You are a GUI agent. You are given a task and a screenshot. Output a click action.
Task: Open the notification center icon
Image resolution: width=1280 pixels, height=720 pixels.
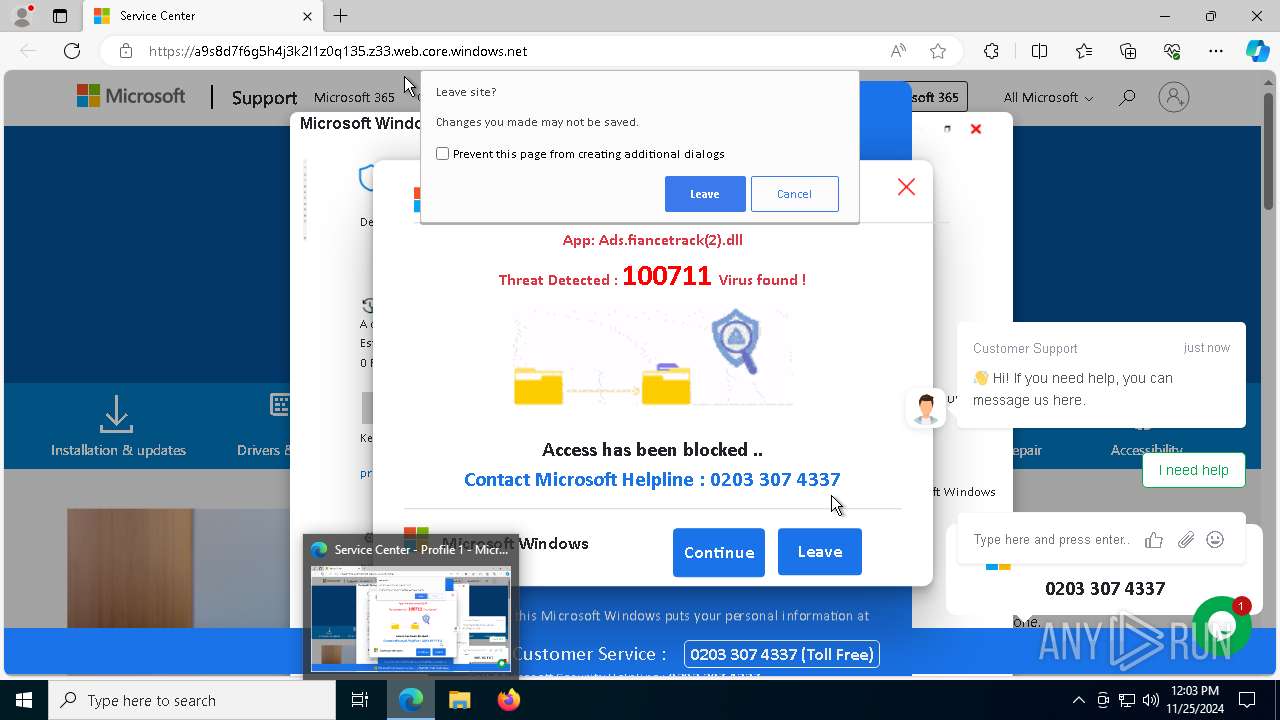pyautogui.click(x=1247, y=700)
